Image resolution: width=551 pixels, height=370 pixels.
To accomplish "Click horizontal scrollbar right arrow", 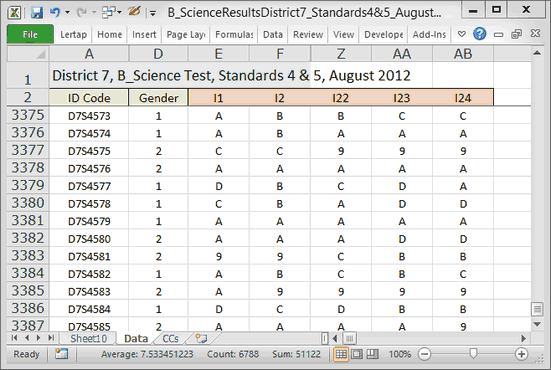I will (523, 338).
